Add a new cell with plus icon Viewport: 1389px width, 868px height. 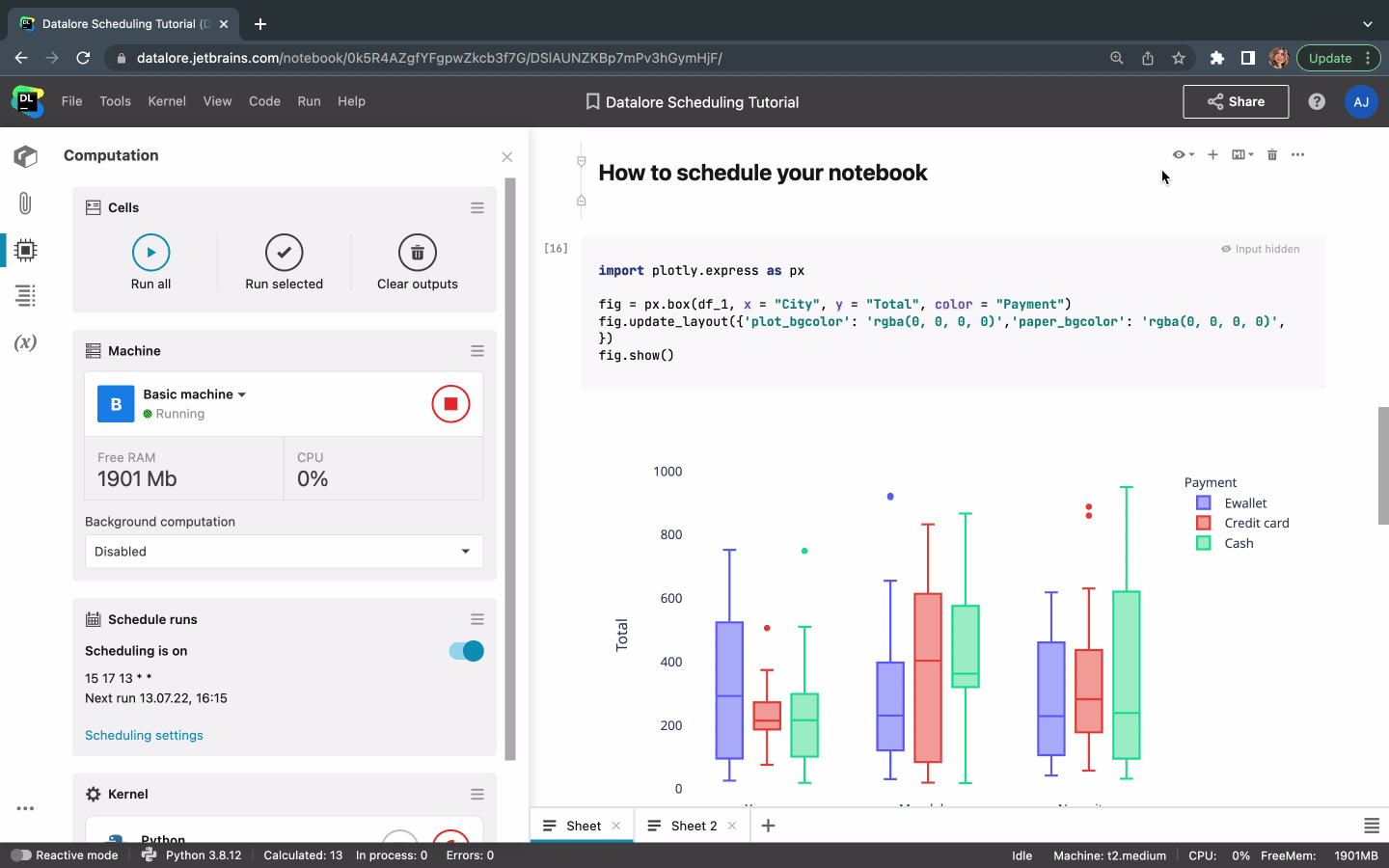click(x=1212, y=154)
